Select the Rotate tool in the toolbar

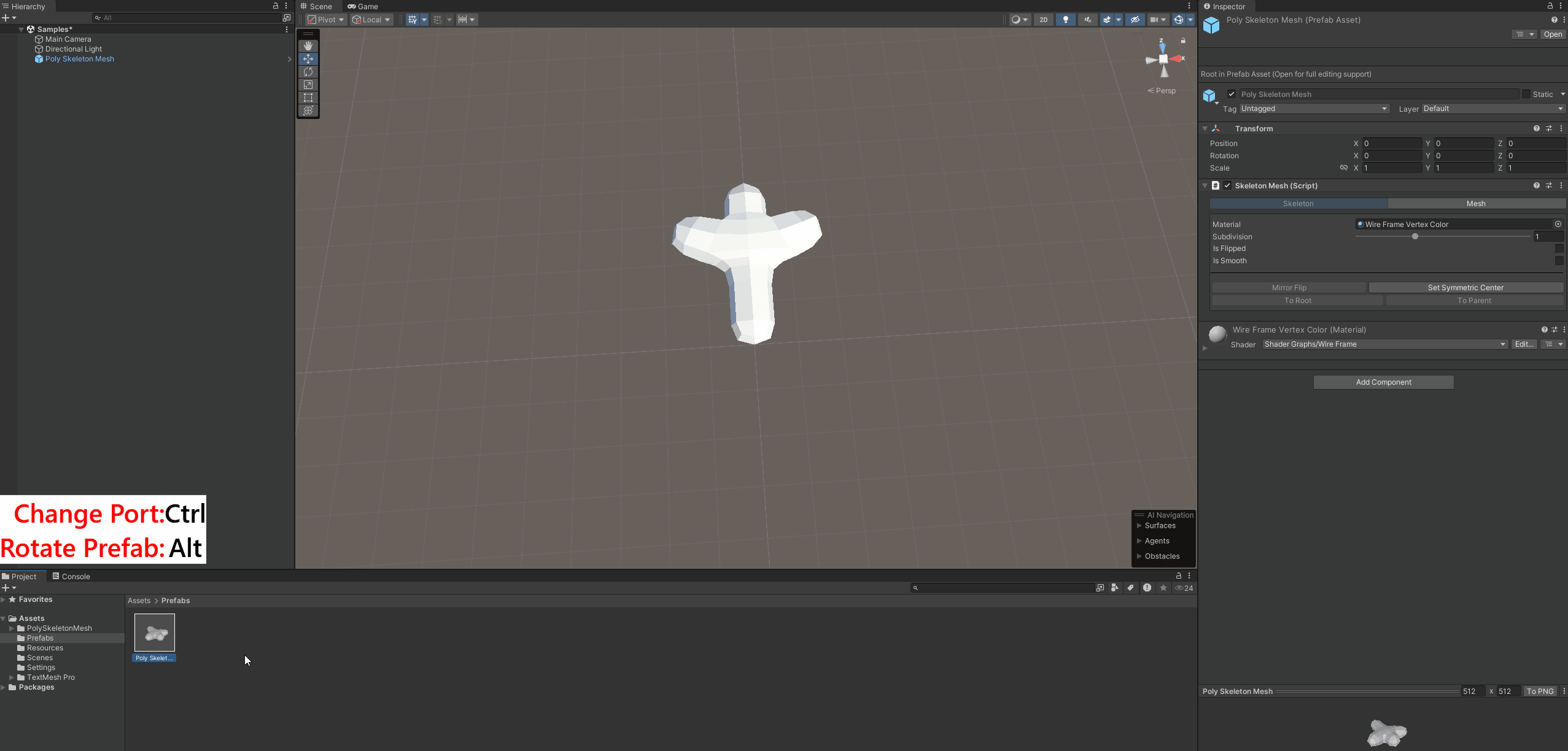point(308,72)
